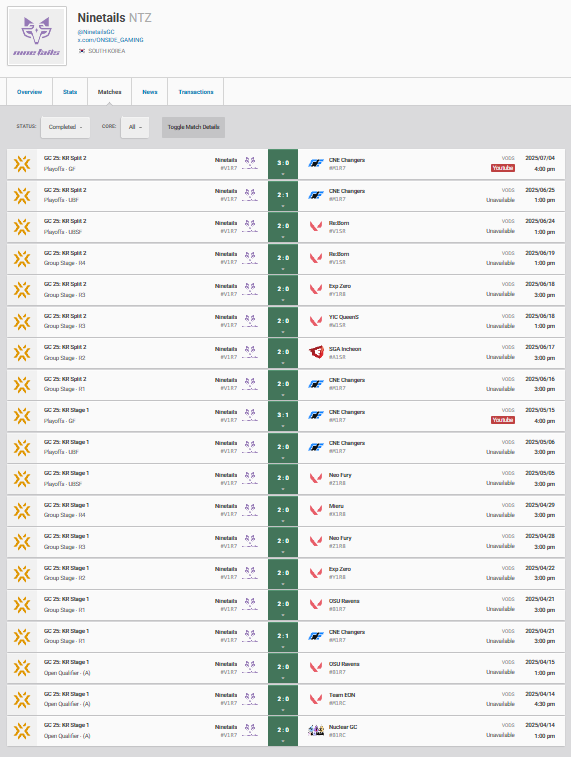This screenshot has height=757, width=571.
Task: Click the SOUTH KOREA country label
Action: [x=107, y=51]
